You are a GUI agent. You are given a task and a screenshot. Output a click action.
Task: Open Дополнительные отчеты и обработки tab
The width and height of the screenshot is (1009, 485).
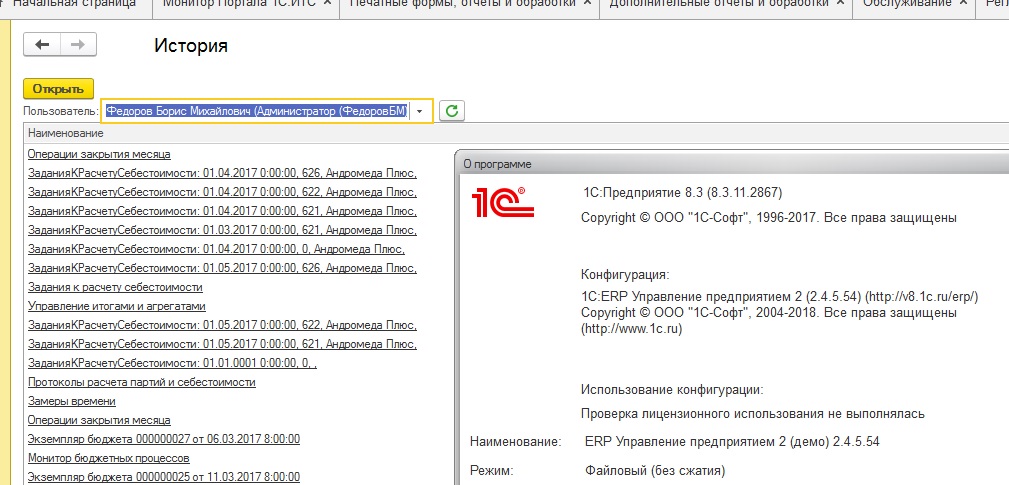point(719,4)
